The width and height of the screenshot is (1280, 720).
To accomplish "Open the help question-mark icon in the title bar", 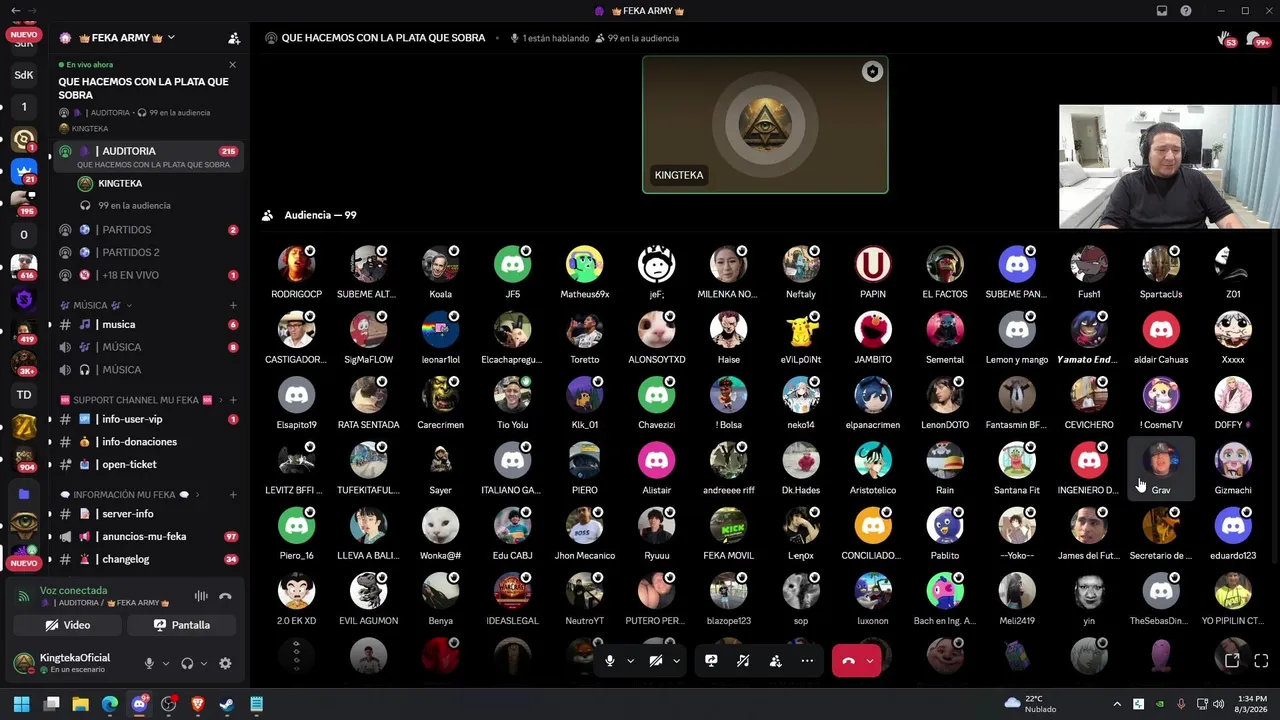I will (1186, 11).
